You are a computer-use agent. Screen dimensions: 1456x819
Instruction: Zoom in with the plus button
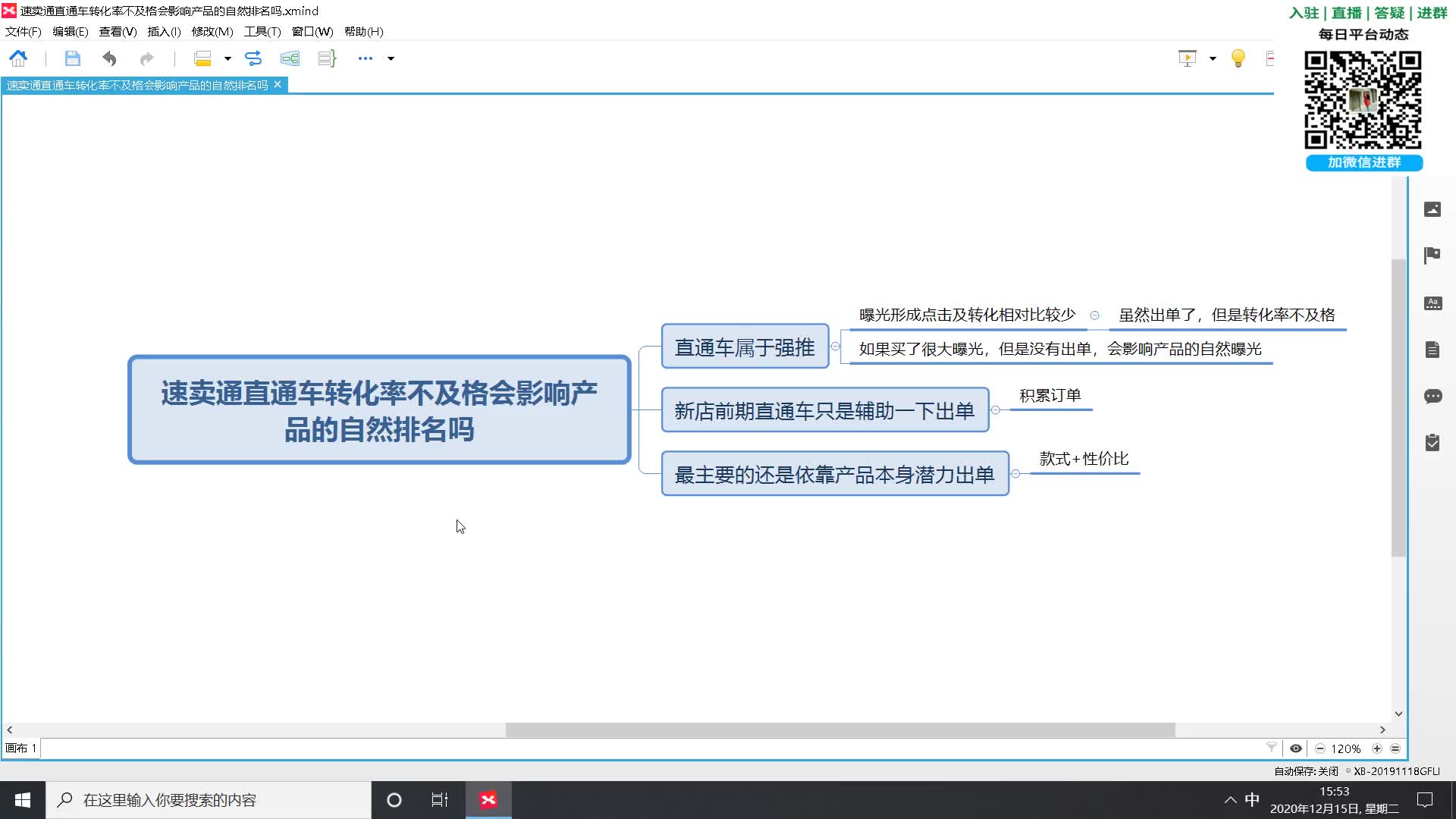click(x=1377, y=748)
